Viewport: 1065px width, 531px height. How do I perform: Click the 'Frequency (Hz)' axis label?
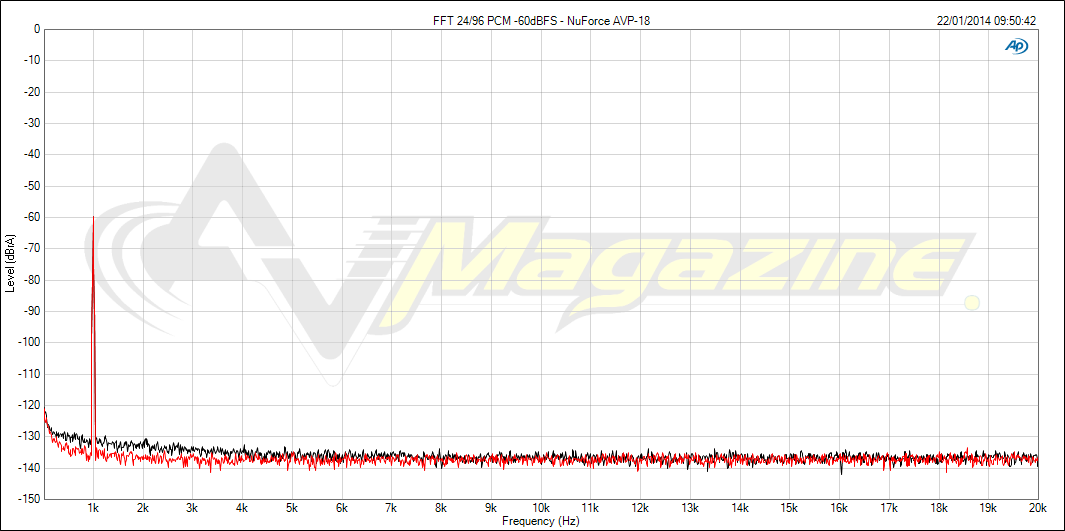[541, 521]
